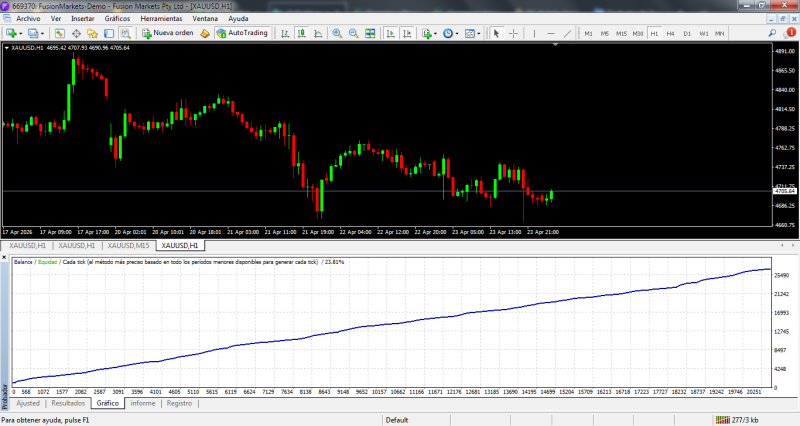Open the tester informe tab

coord(143,403)
